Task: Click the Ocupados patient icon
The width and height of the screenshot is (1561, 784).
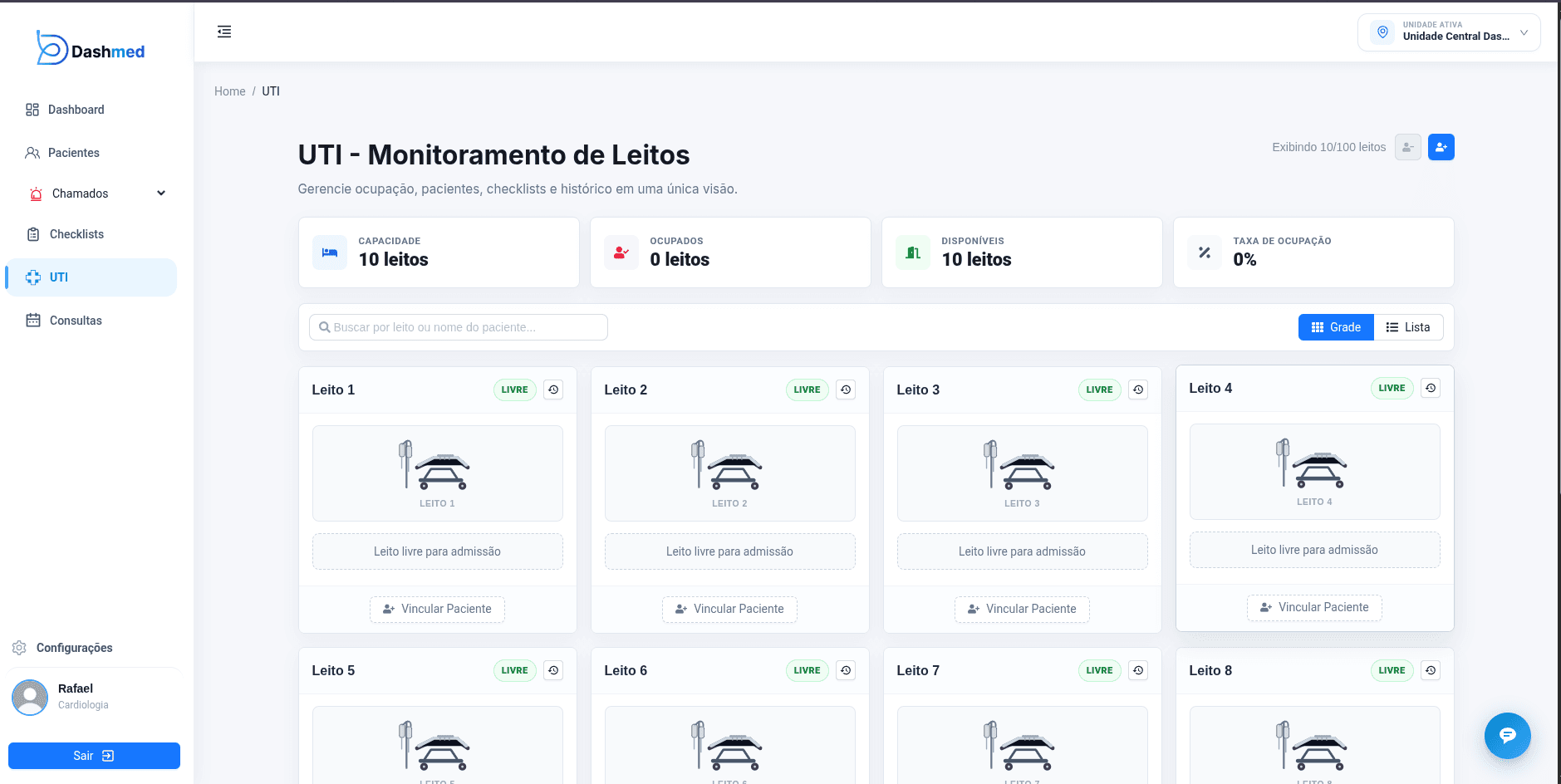Action: [621, 252]
